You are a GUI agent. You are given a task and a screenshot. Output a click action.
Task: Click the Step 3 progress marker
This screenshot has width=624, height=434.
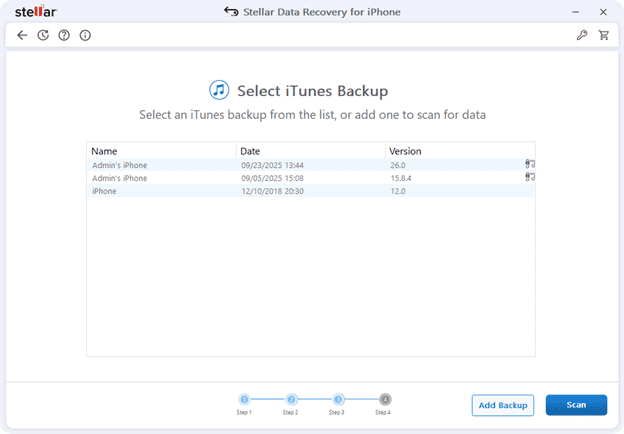[x=338, y=399]
